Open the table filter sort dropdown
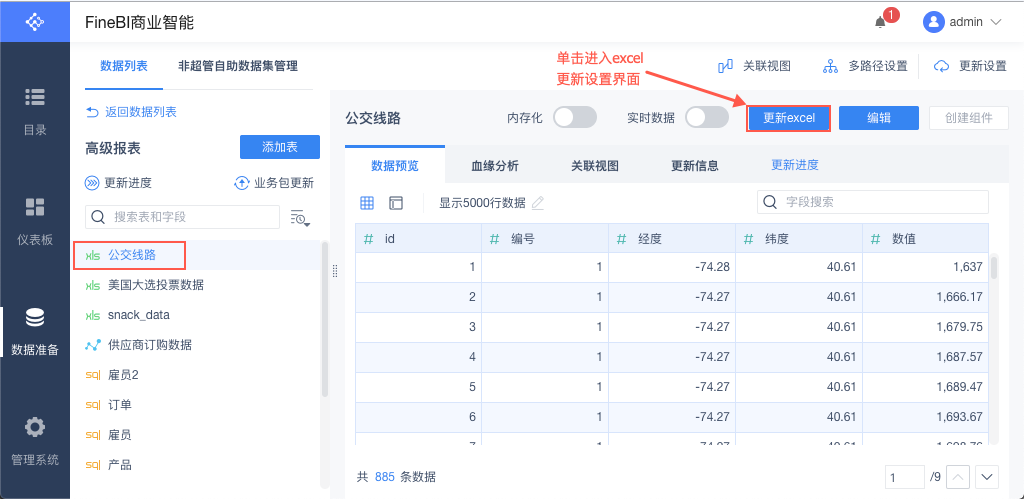The width and height of the screenshot is (1024, 499). point(300,217)
